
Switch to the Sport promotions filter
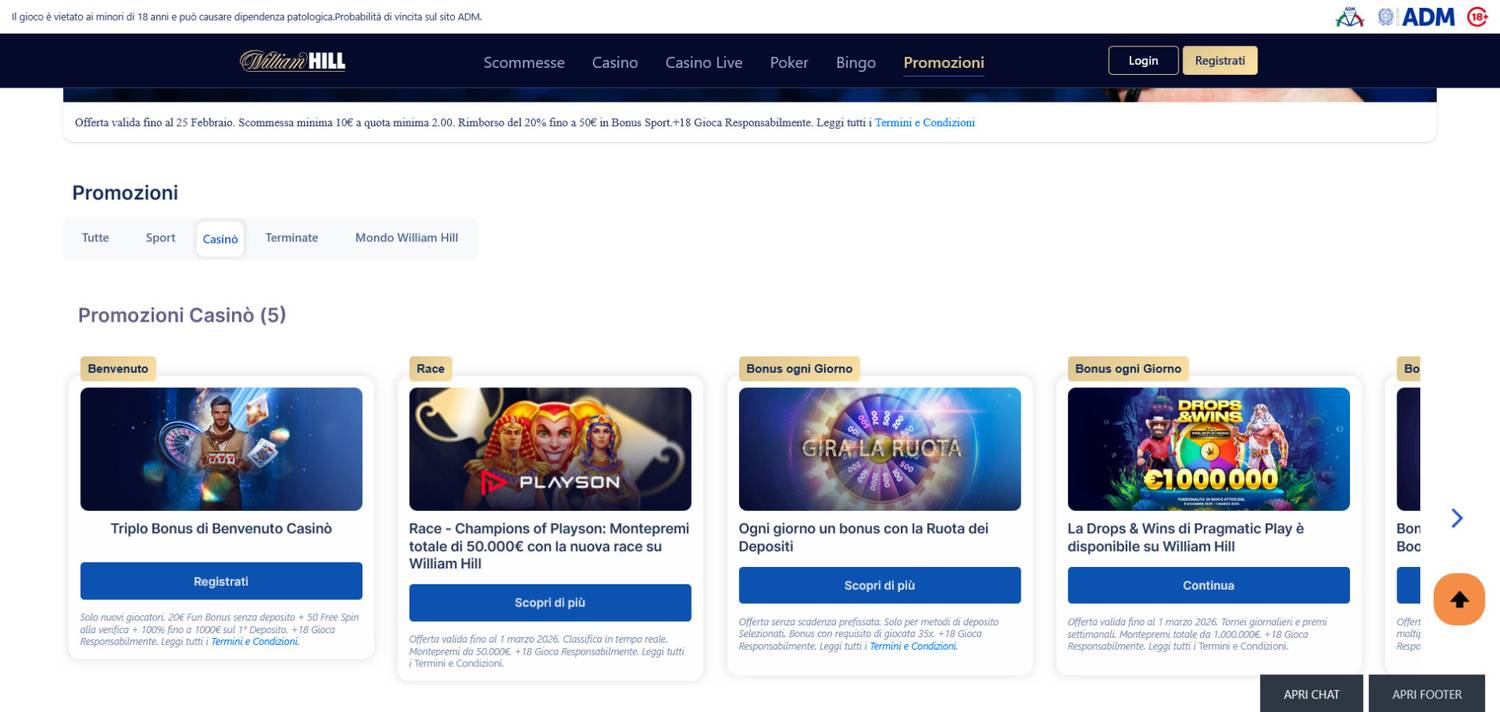[160, 238]
